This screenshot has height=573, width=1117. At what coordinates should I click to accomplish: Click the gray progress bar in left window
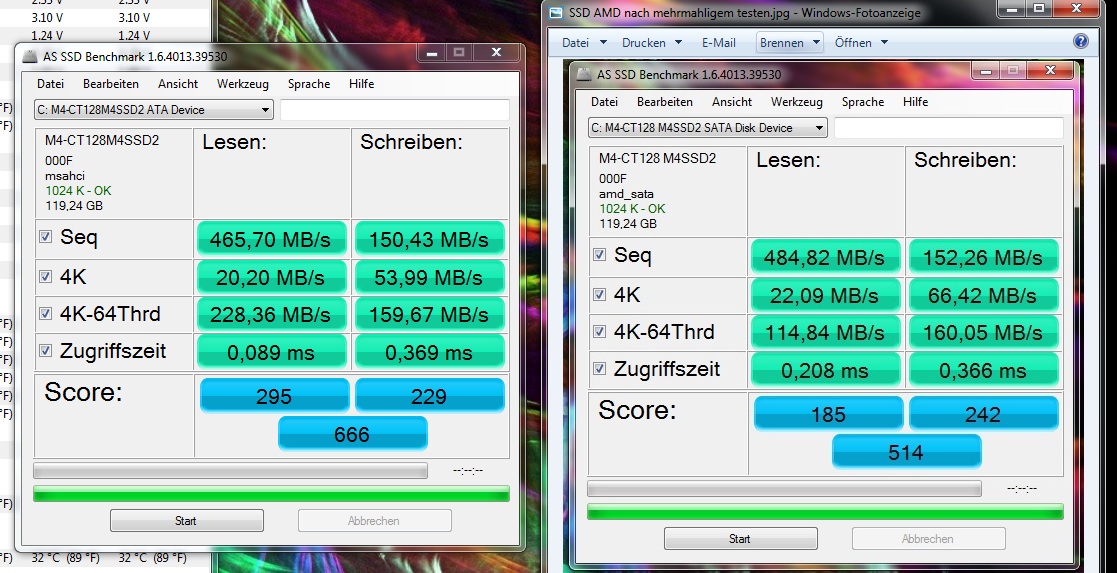click(x=230, y=470)
